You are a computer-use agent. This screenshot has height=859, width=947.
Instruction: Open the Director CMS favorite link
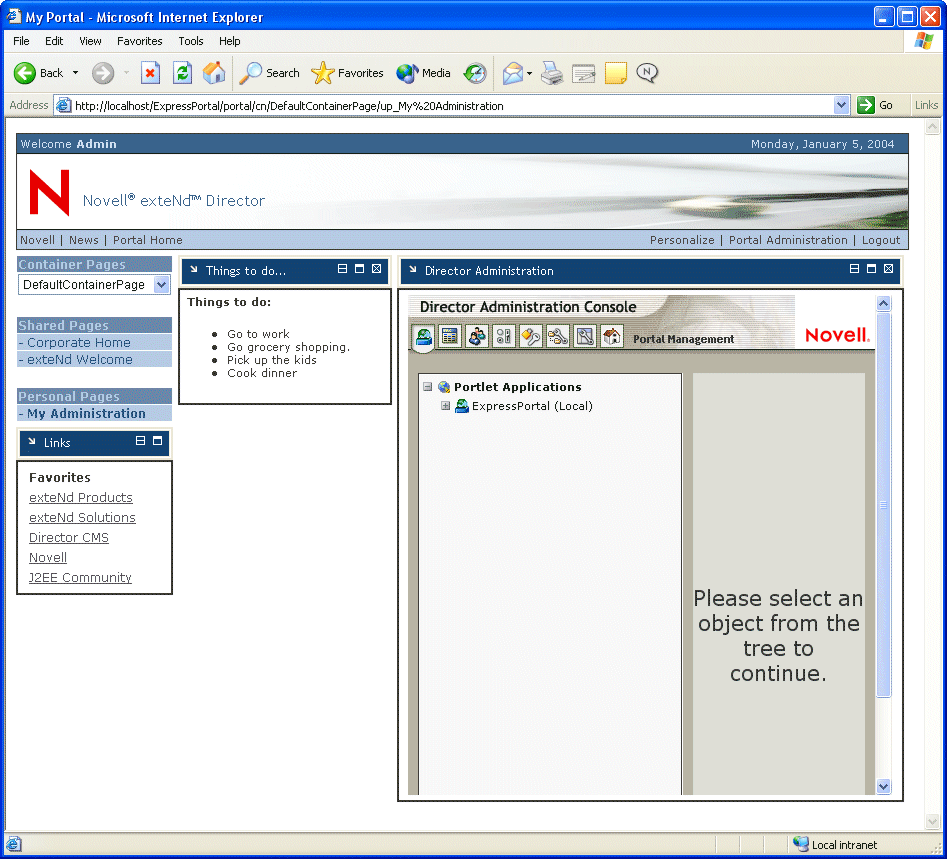click(x=68, y=537)
